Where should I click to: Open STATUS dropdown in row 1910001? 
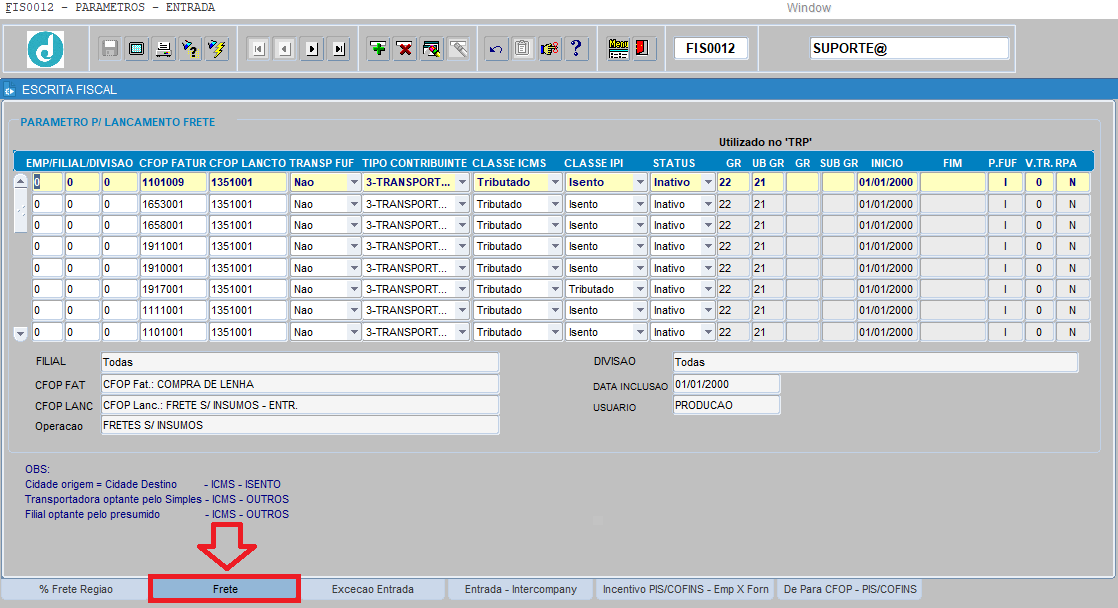tap(708, 268)
